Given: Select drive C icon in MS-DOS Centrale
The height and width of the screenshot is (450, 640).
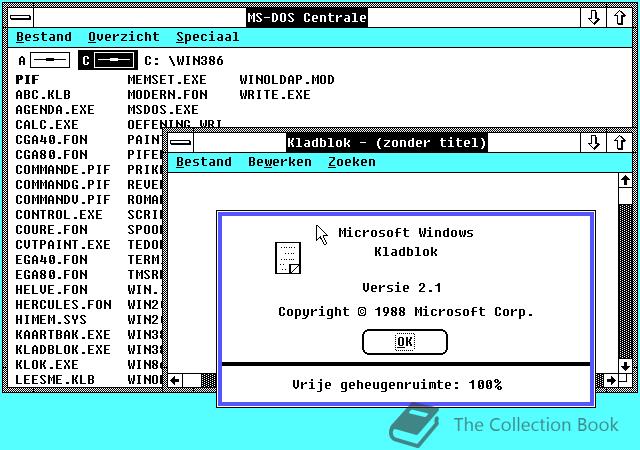Looking at the screenshot, I should coord(108,60).
